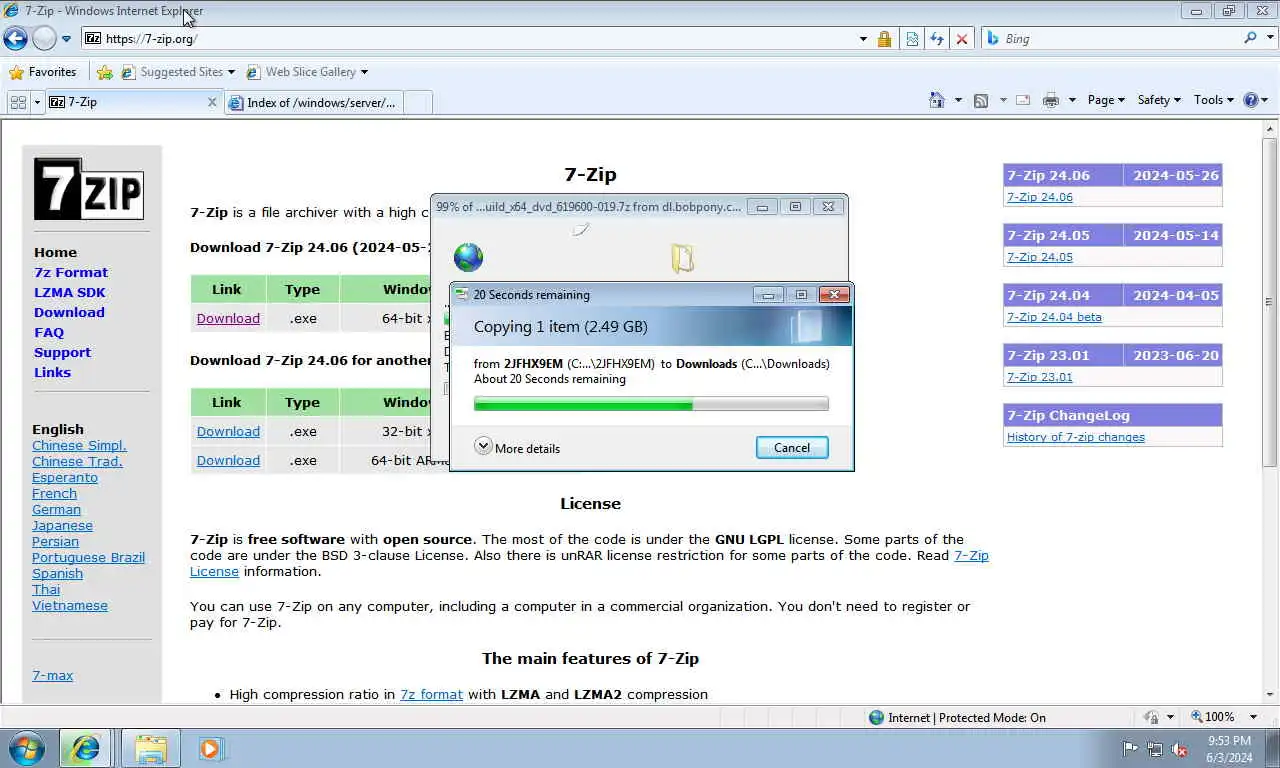Click the 7-Zip logo image

click(89, 189)
